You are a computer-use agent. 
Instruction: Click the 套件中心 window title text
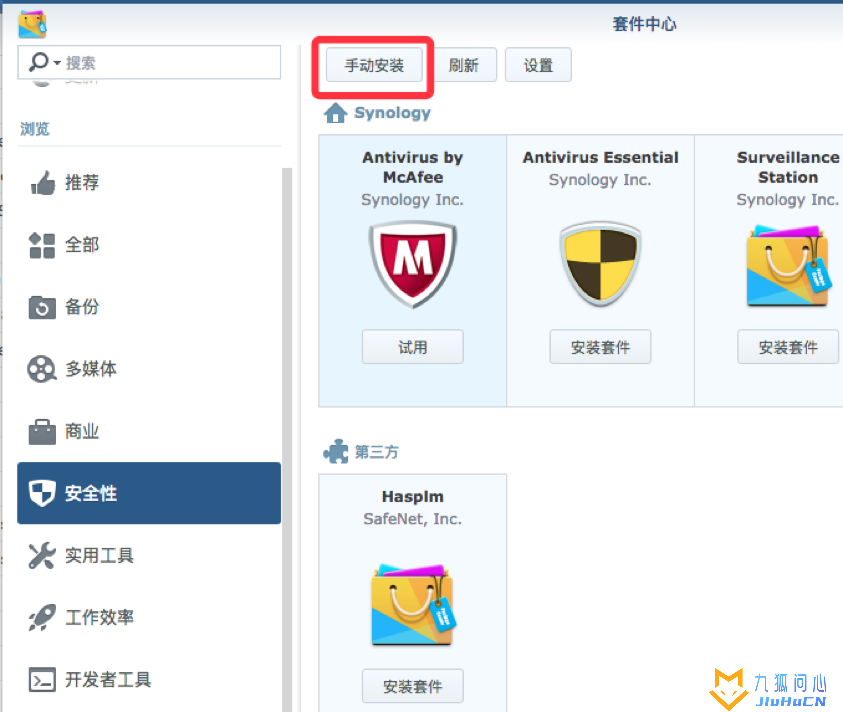645,24
